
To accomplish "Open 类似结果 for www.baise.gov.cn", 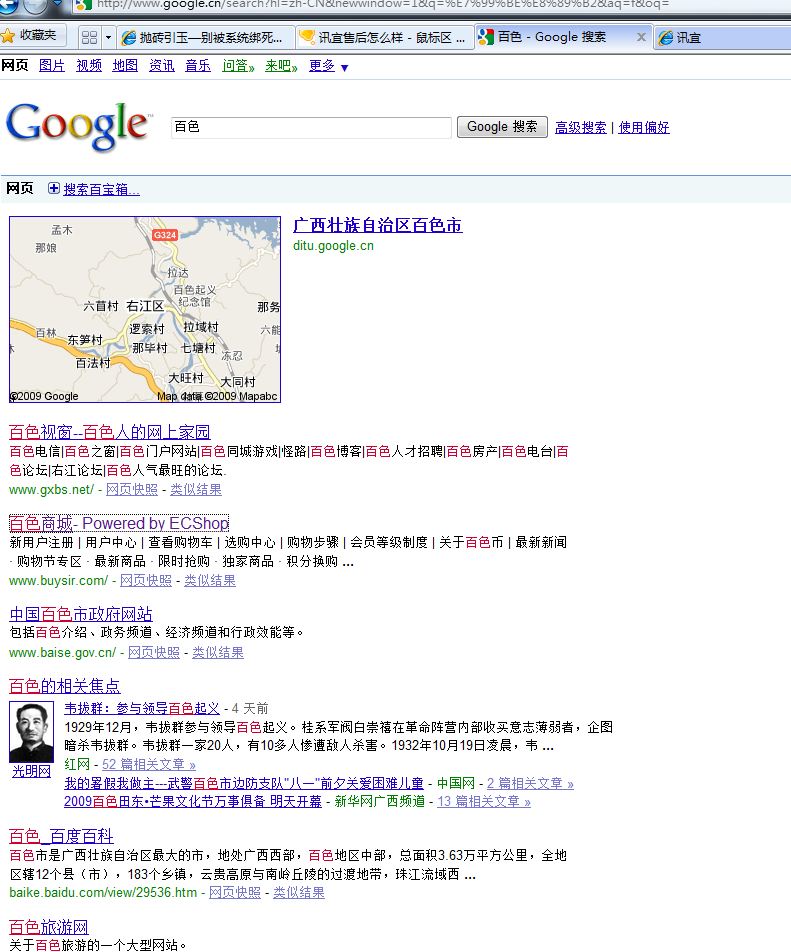I will point(217,653).
